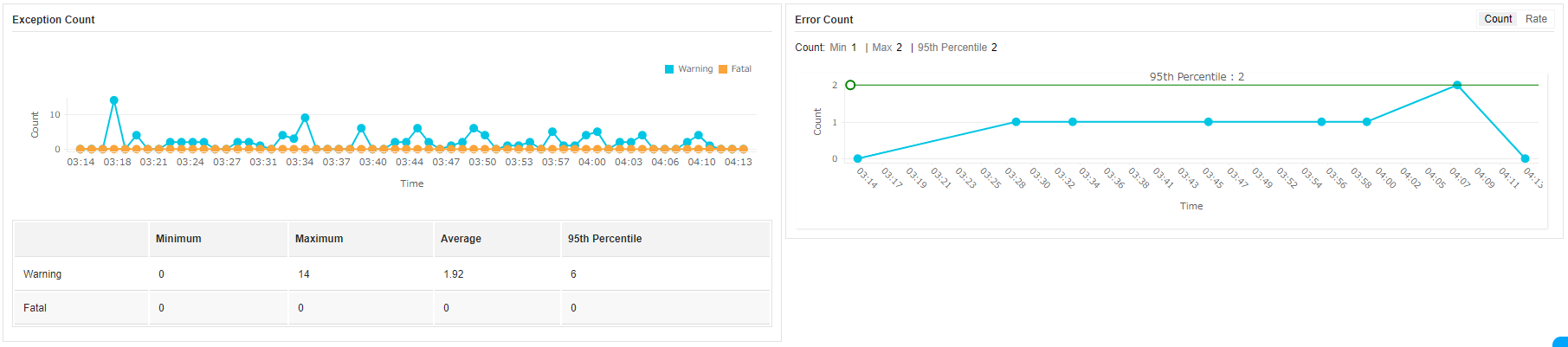
Task: Click the Maximum column header
Action: pos(319,239)
